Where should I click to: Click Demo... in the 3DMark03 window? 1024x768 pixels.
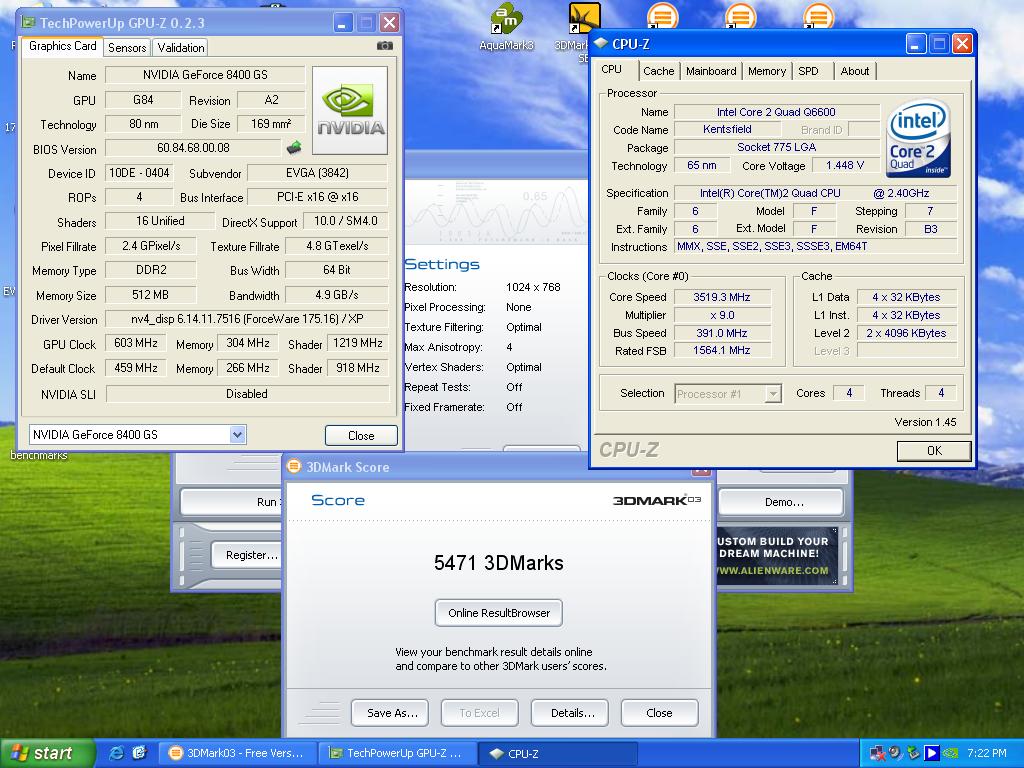click(782, 502)
